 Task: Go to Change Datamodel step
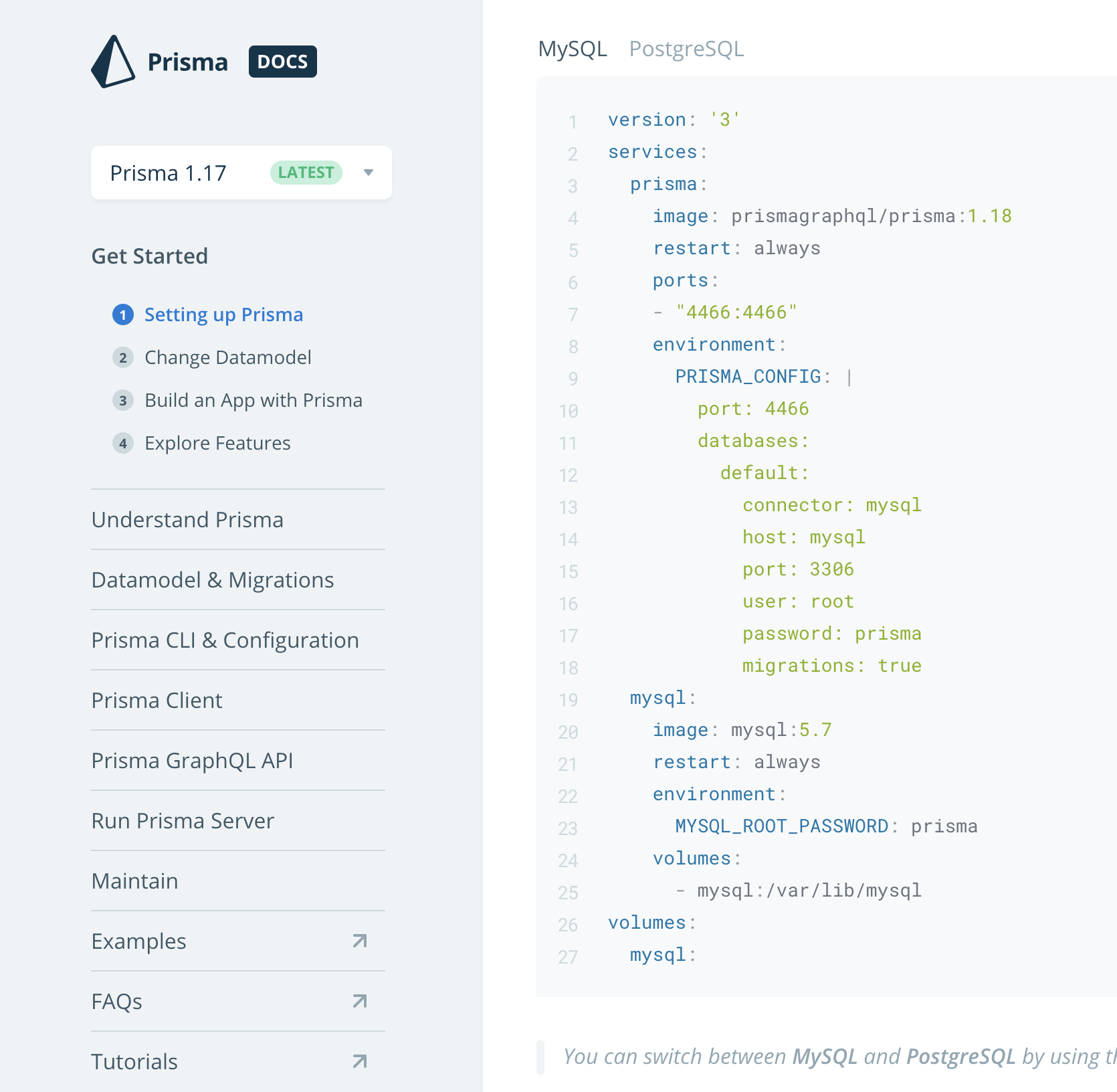click(x=228, y=357)
